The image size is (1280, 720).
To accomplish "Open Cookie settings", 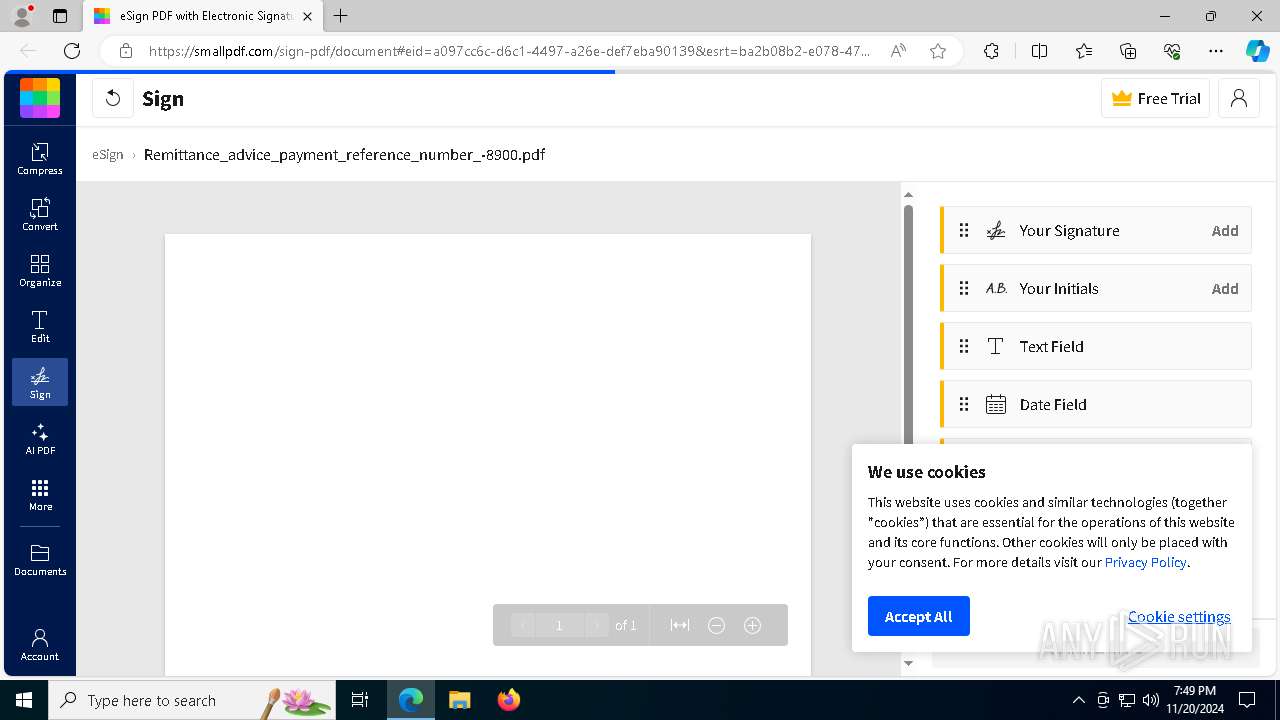I will [x=1179, y=617].
